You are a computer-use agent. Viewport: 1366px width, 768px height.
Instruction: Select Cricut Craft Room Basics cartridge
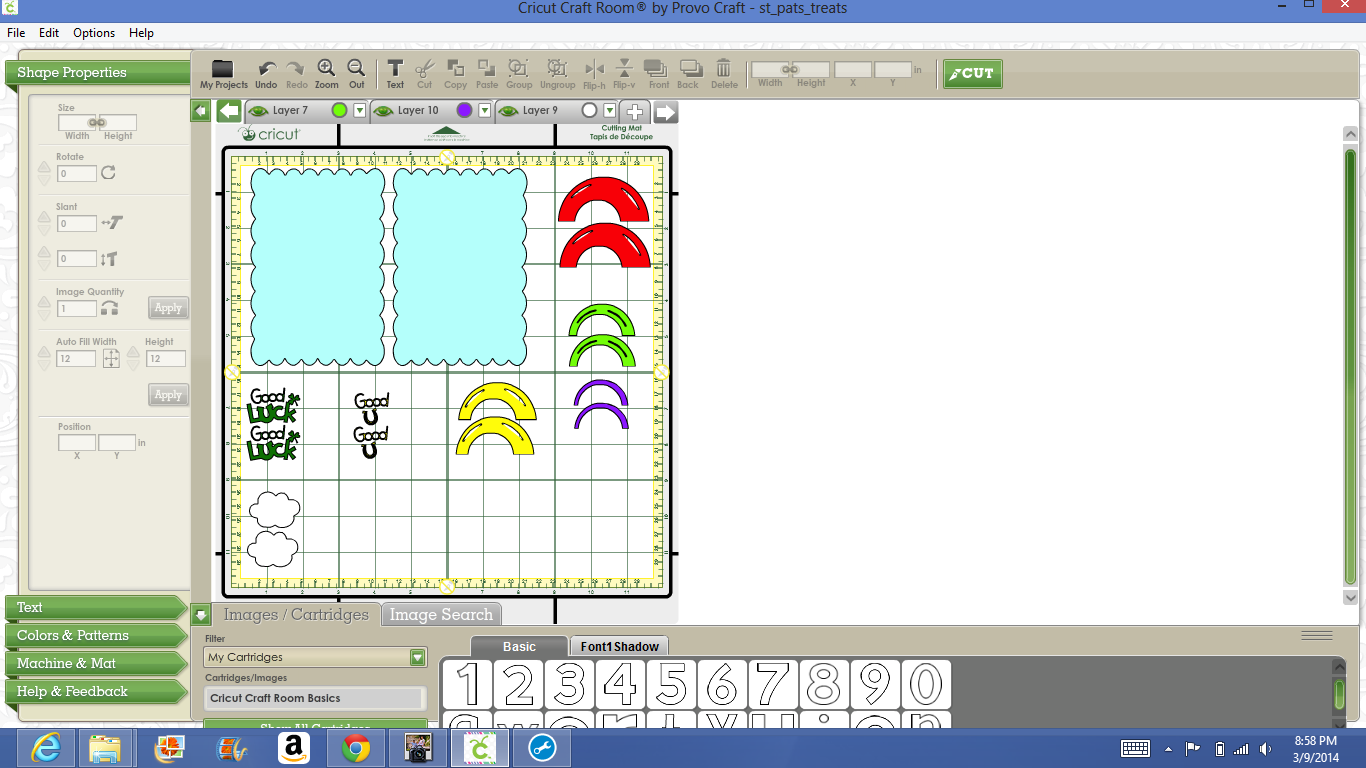pos(315,698)
